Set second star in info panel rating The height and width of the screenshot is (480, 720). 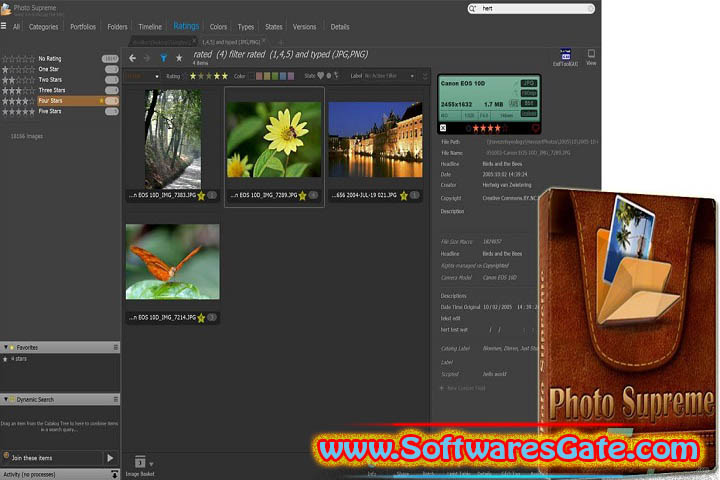point(483,128)
